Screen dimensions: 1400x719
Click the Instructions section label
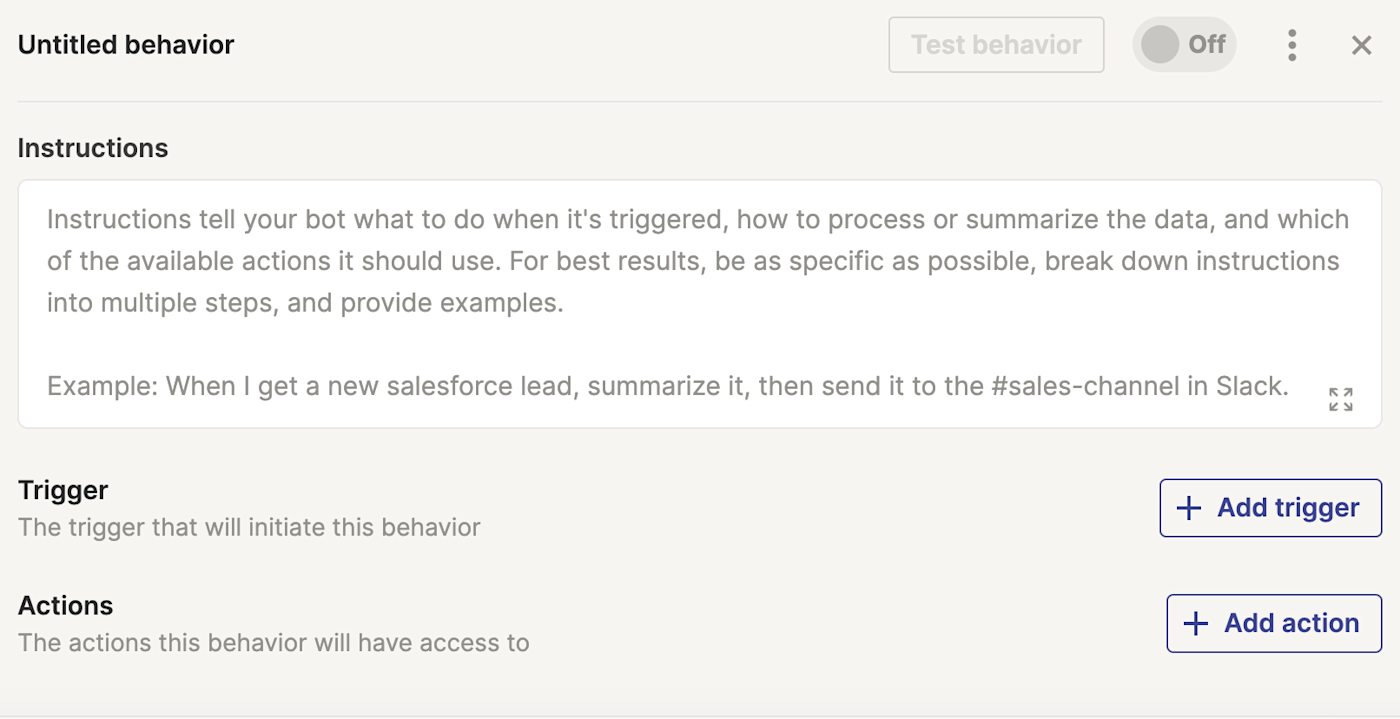pyautogui.click(x=93, y=148)
